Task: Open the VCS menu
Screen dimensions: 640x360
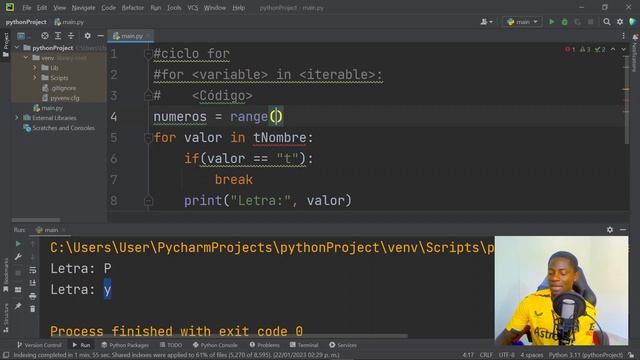Action: [193, 7]
